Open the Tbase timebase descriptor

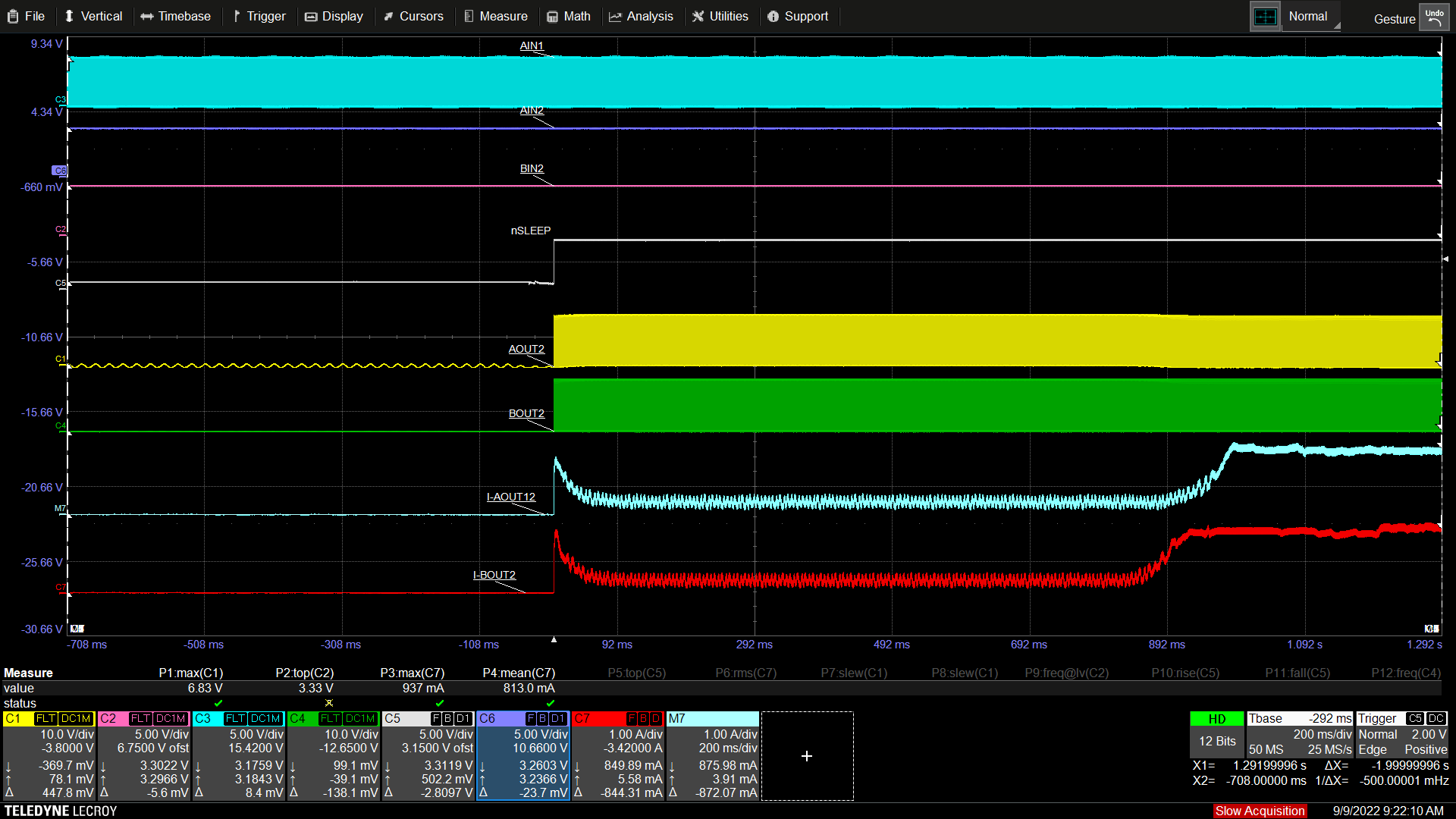1299,734
